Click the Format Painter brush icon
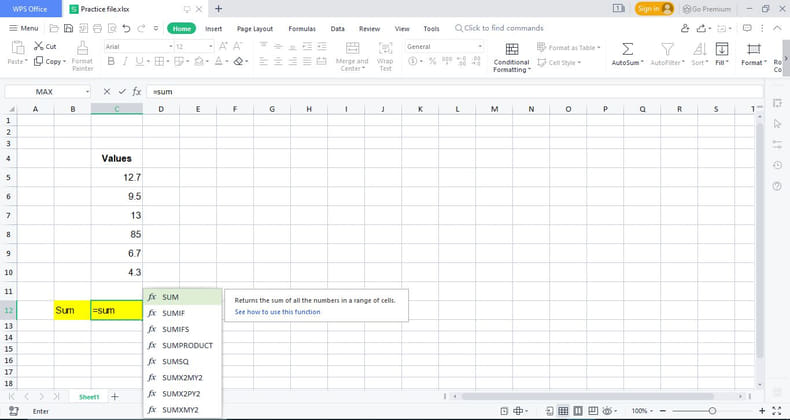The height and width of the screenshot is (420, 790). [82, 47]
